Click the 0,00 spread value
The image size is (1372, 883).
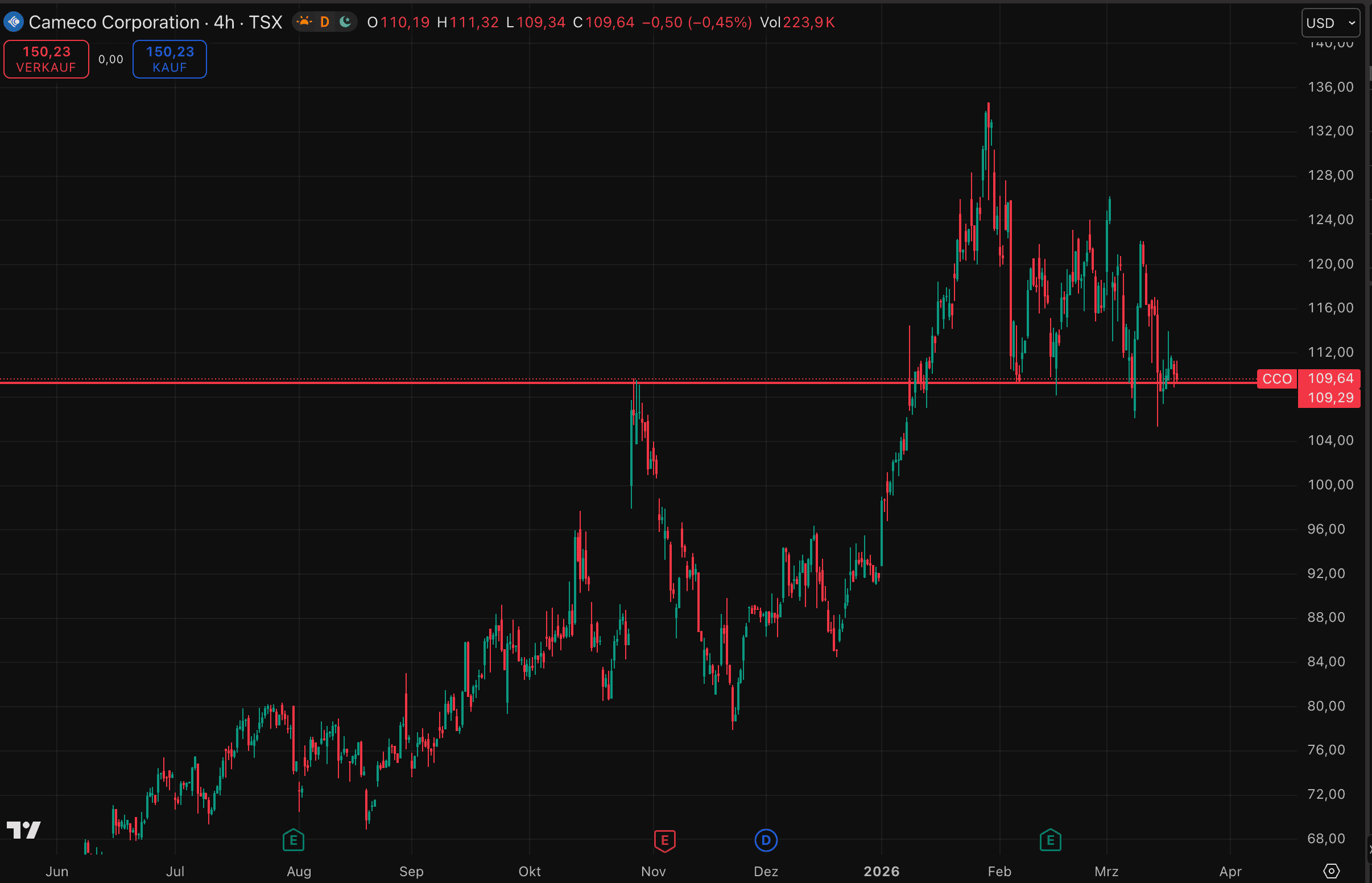110,60
